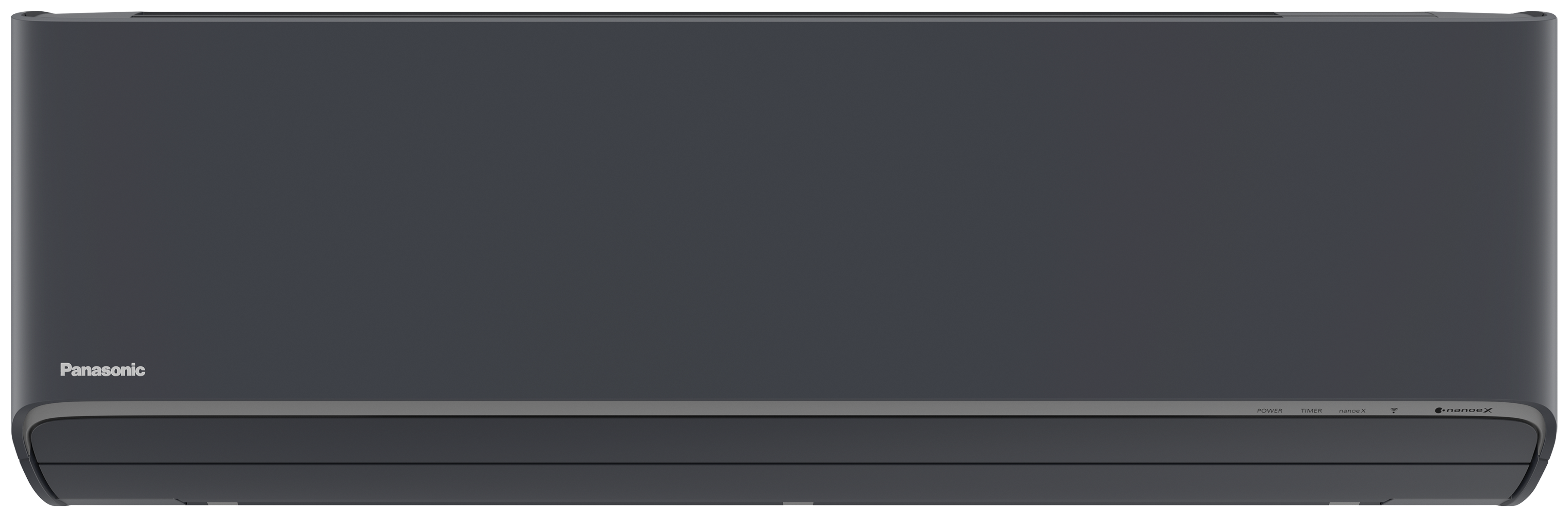Viewport: 1568px width, 518px height.
Task: Click the top air intake grille
Action: pos(784,14)
